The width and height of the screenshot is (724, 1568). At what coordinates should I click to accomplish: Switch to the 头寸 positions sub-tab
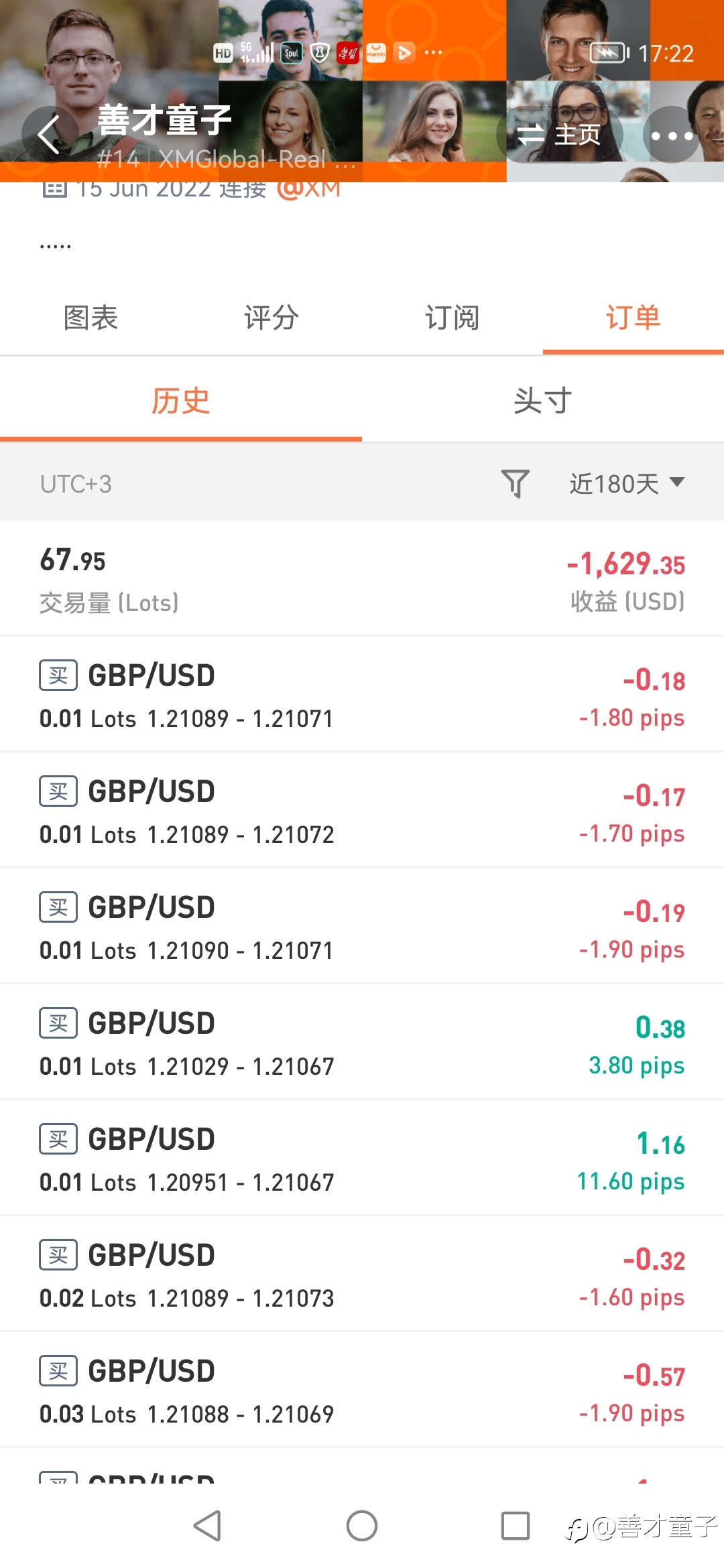[543, 401]
